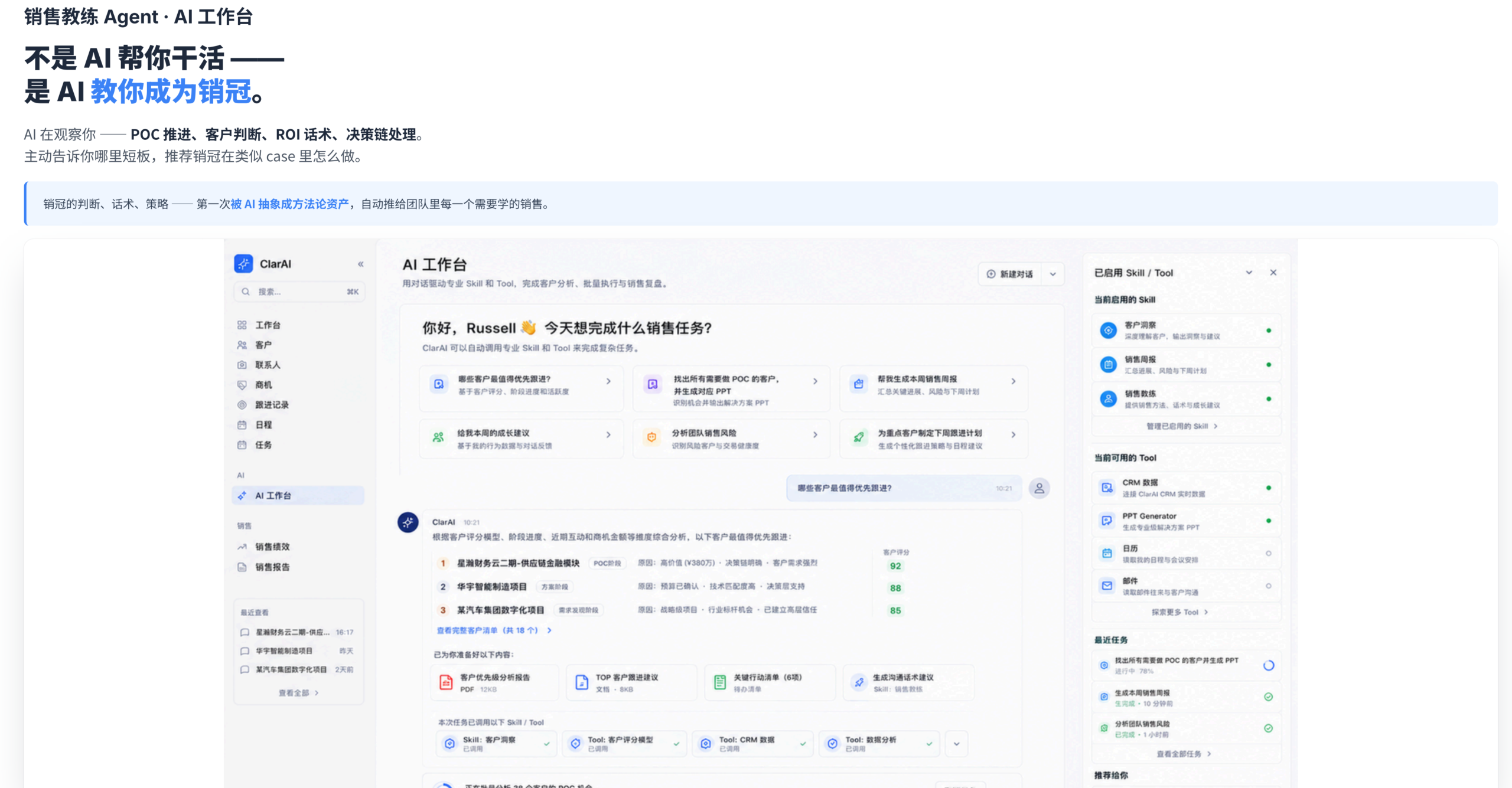Open recent task 分析团队销售风险
Image resolution: width=1512 pixels, height=788 pixels.
coord(1187,729)
